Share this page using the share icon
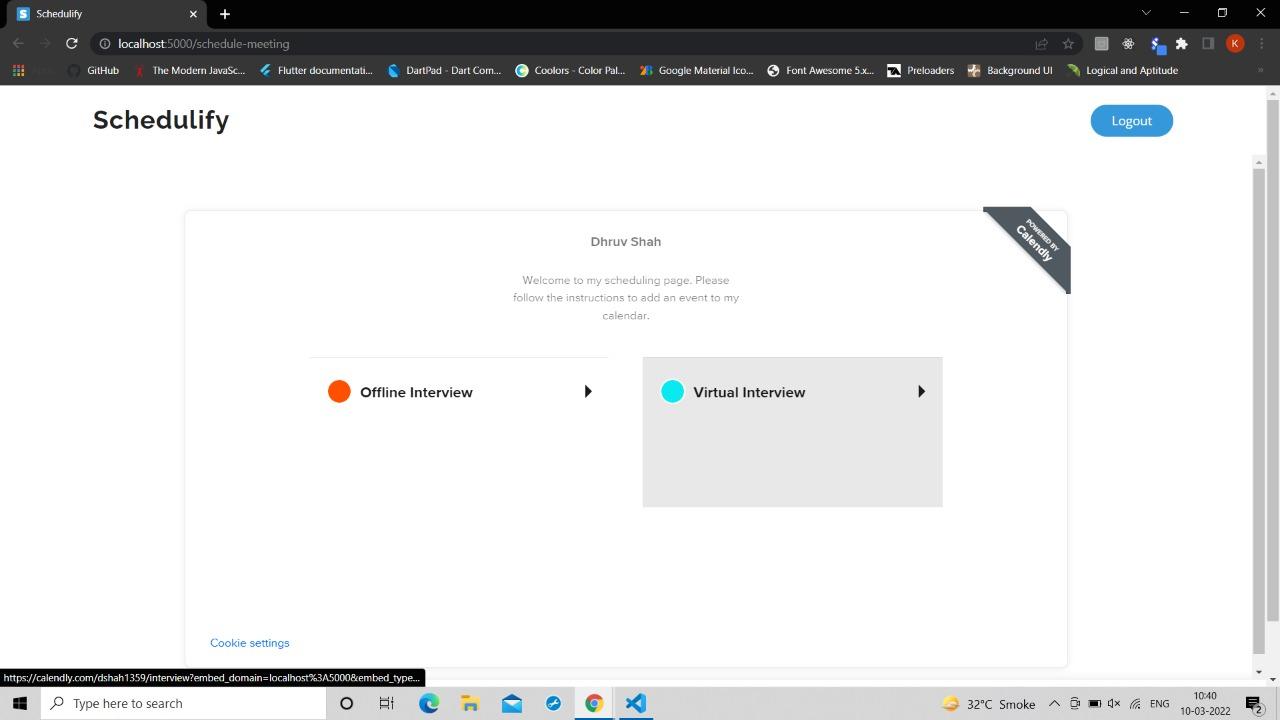1280x720 pixels. (1041, 43)
